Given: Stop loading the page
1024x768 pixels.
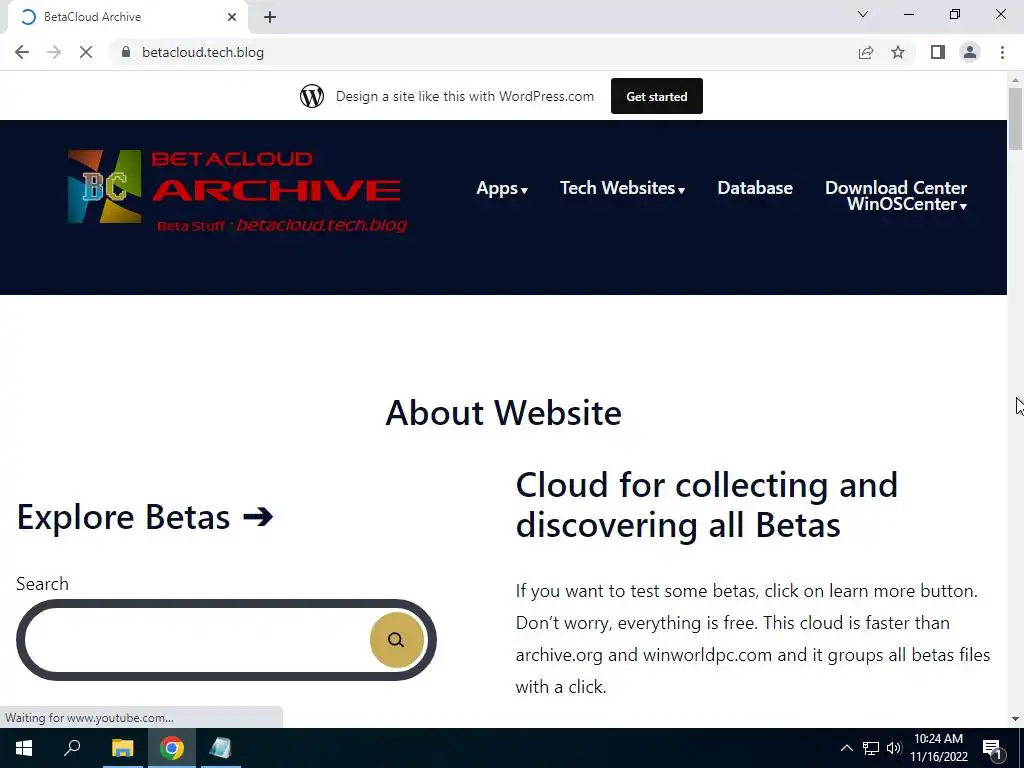Looking at the screenshot, I should (86, 52).
